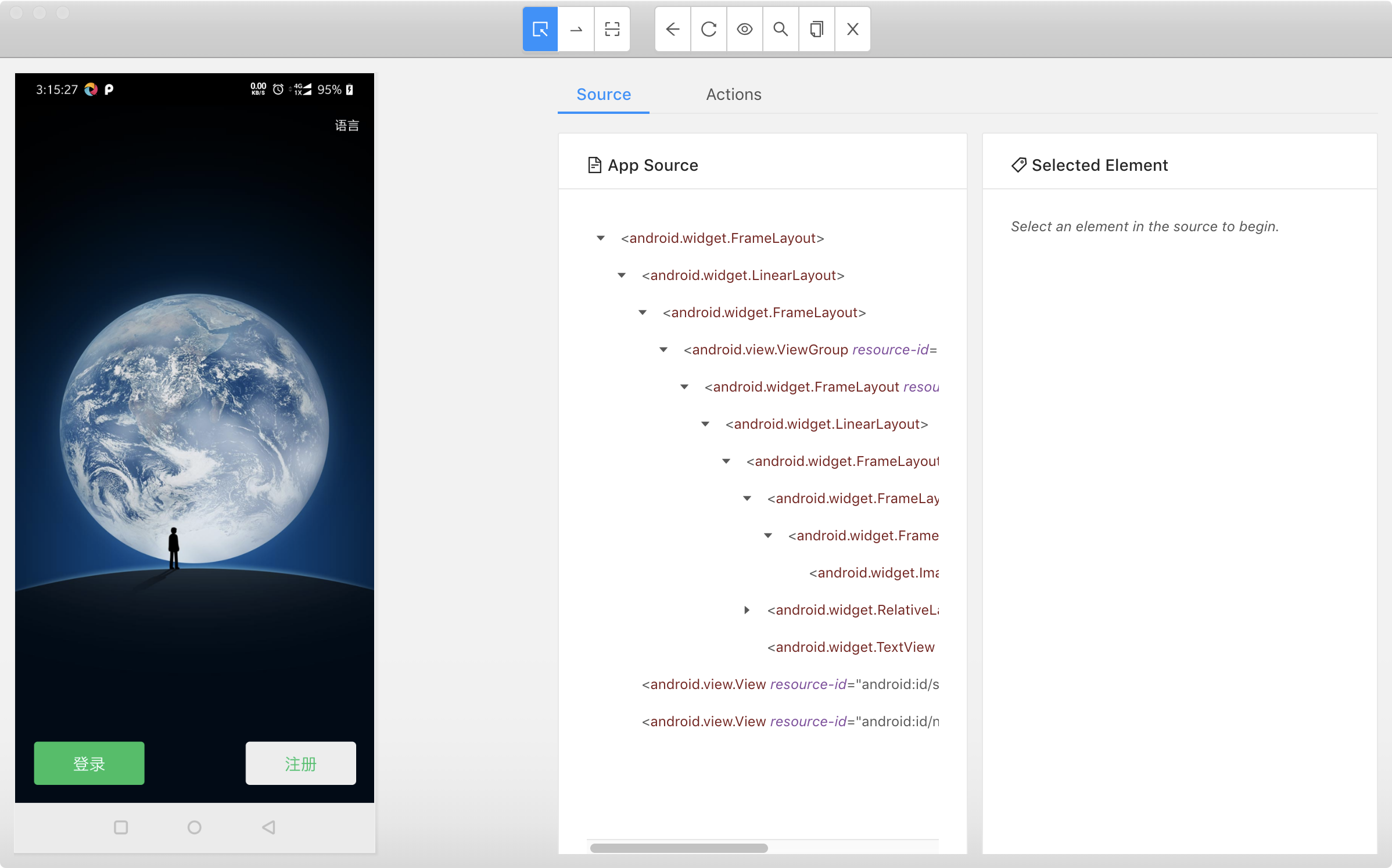Quit session with the X icon
Screen dimensions: 1392x868
tap(853, 29)
